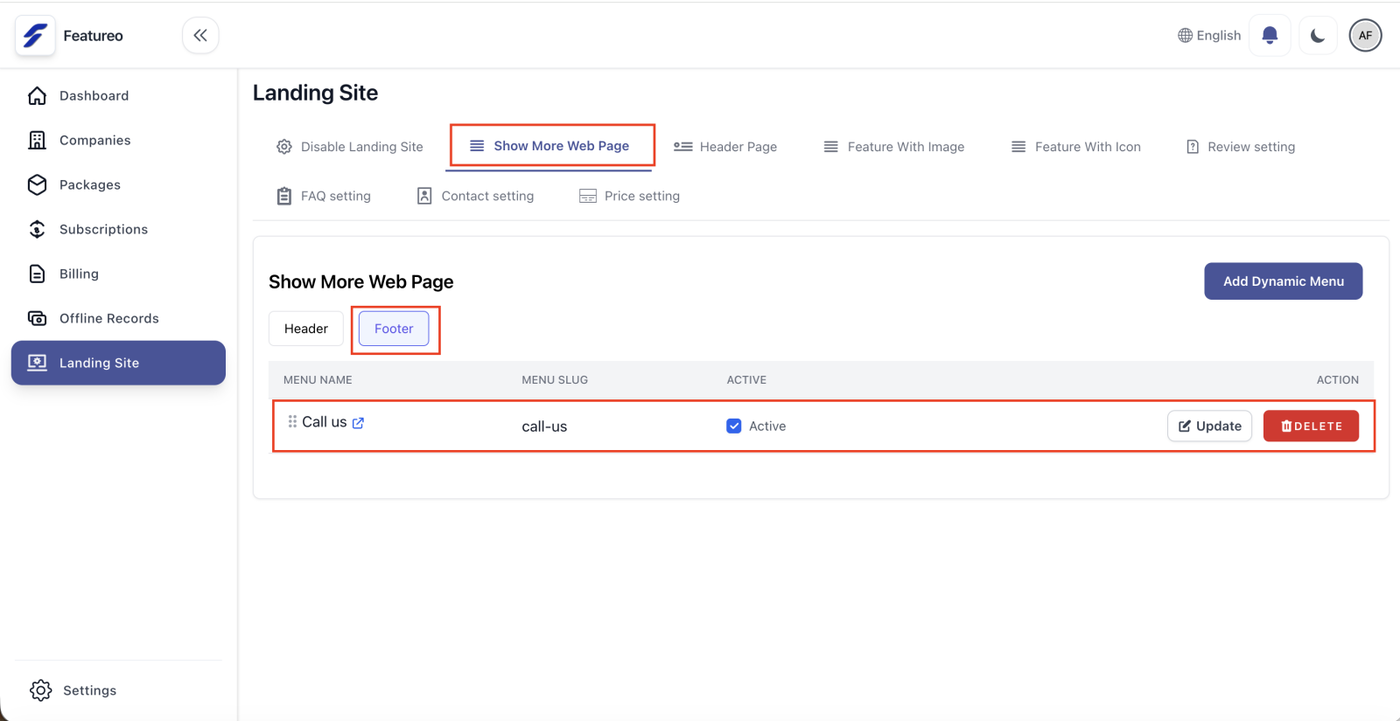
Task: Click the Update button for call-us
Action: [x=1209, y=426]
